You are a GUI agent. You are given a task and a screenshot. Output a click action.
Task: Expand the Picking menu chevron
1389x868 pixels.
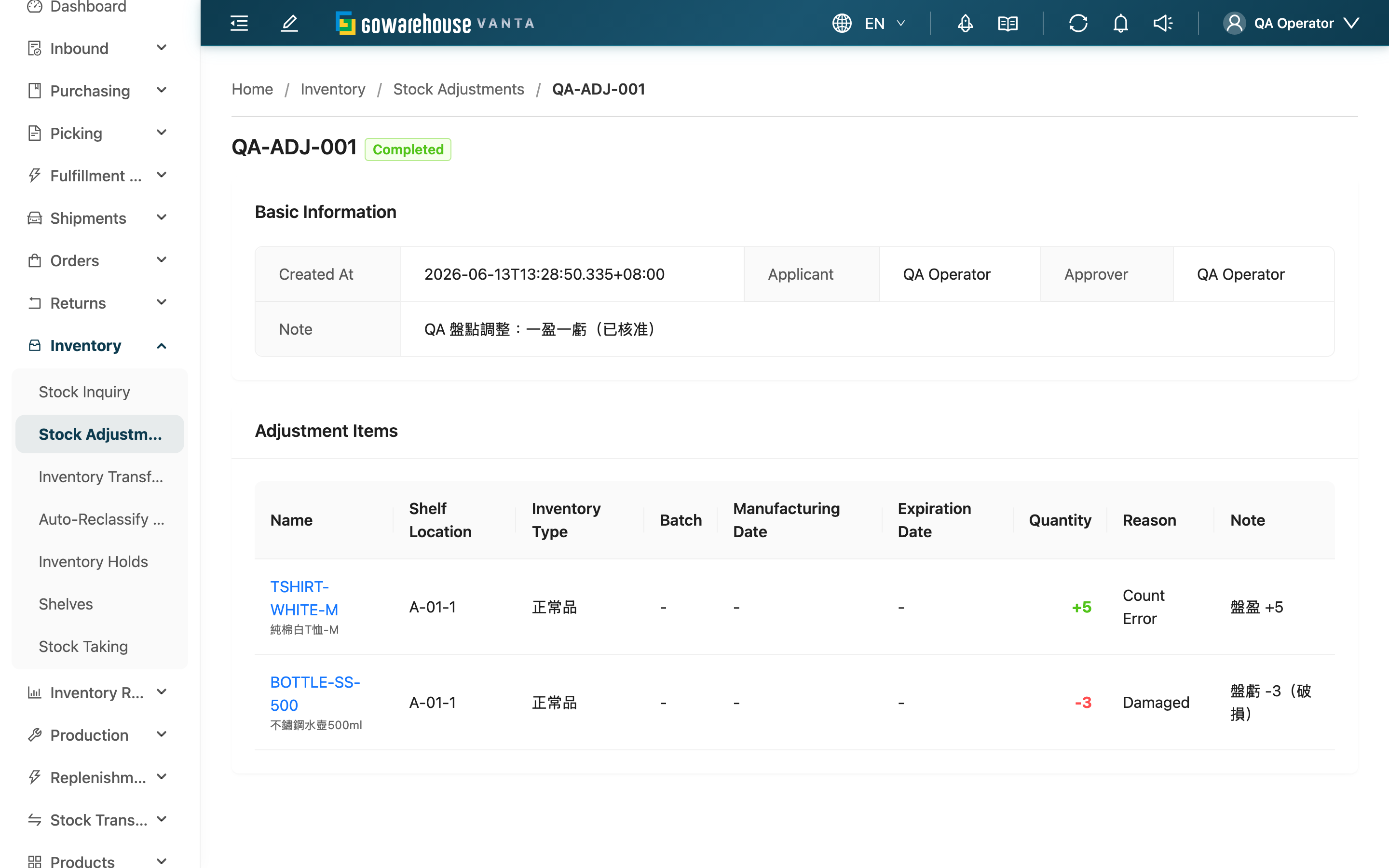pyautogui.click(x=162, y=133)
